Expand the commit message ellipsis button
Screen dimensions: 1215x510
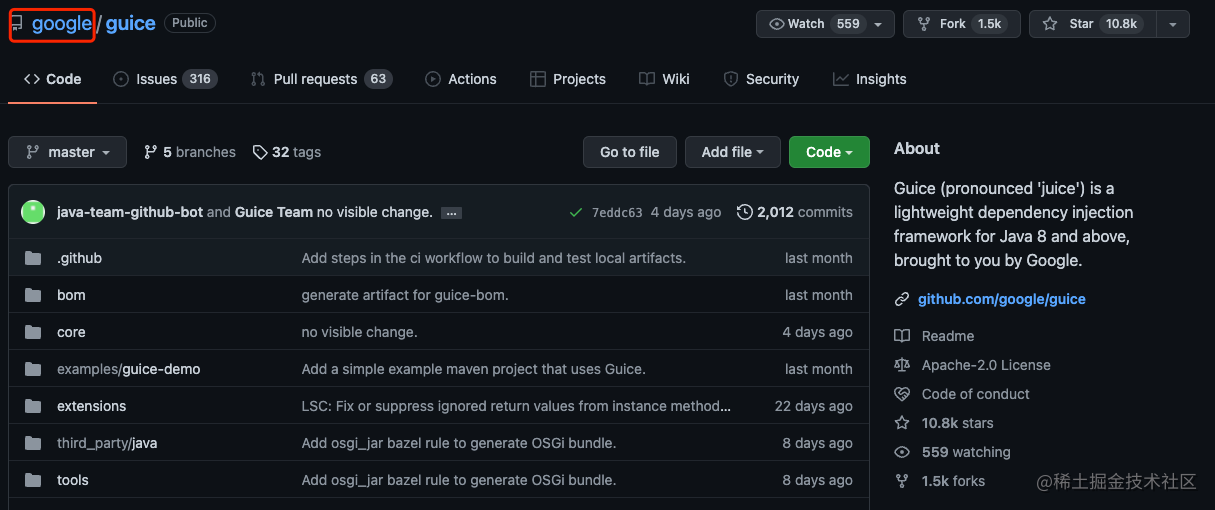(451, 213)
